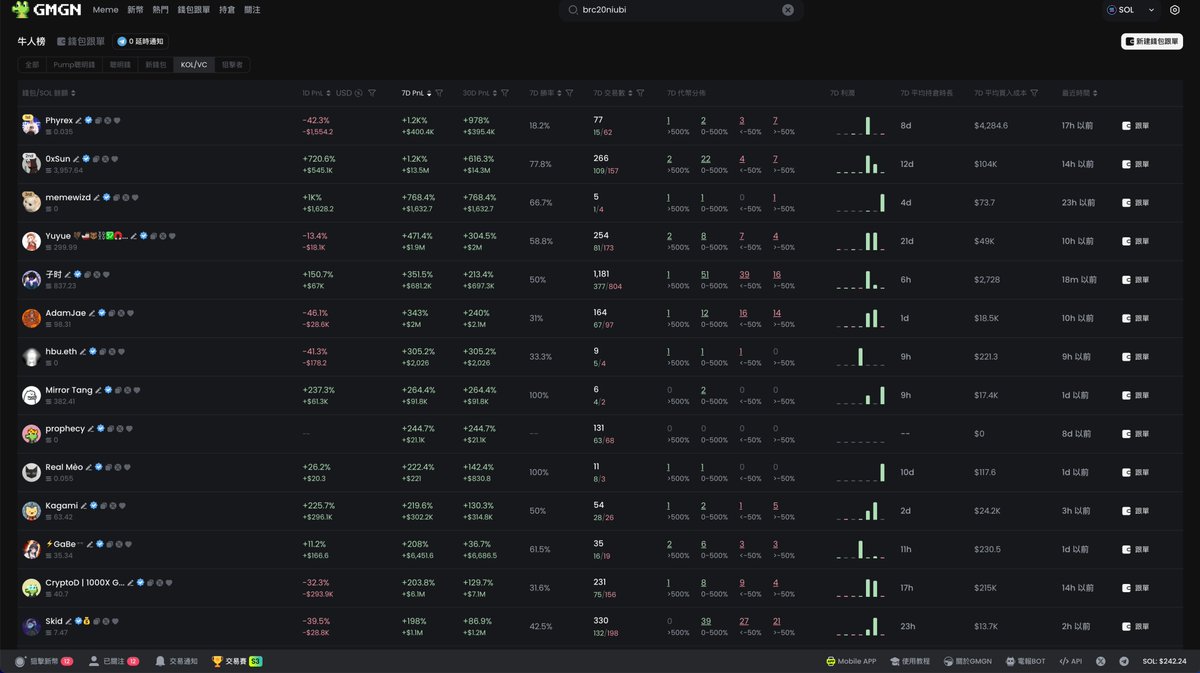Click the Telegram icon in footer
Screen dimensions: 1200x673
point(1124,661)
